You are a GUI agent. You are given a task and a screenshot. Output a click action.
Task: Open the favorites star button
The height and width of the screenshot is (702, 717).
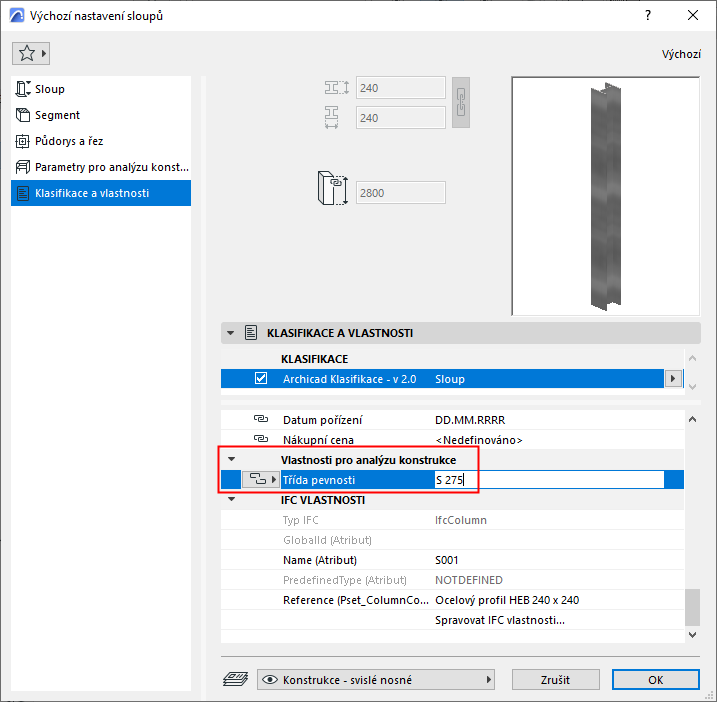31,54
